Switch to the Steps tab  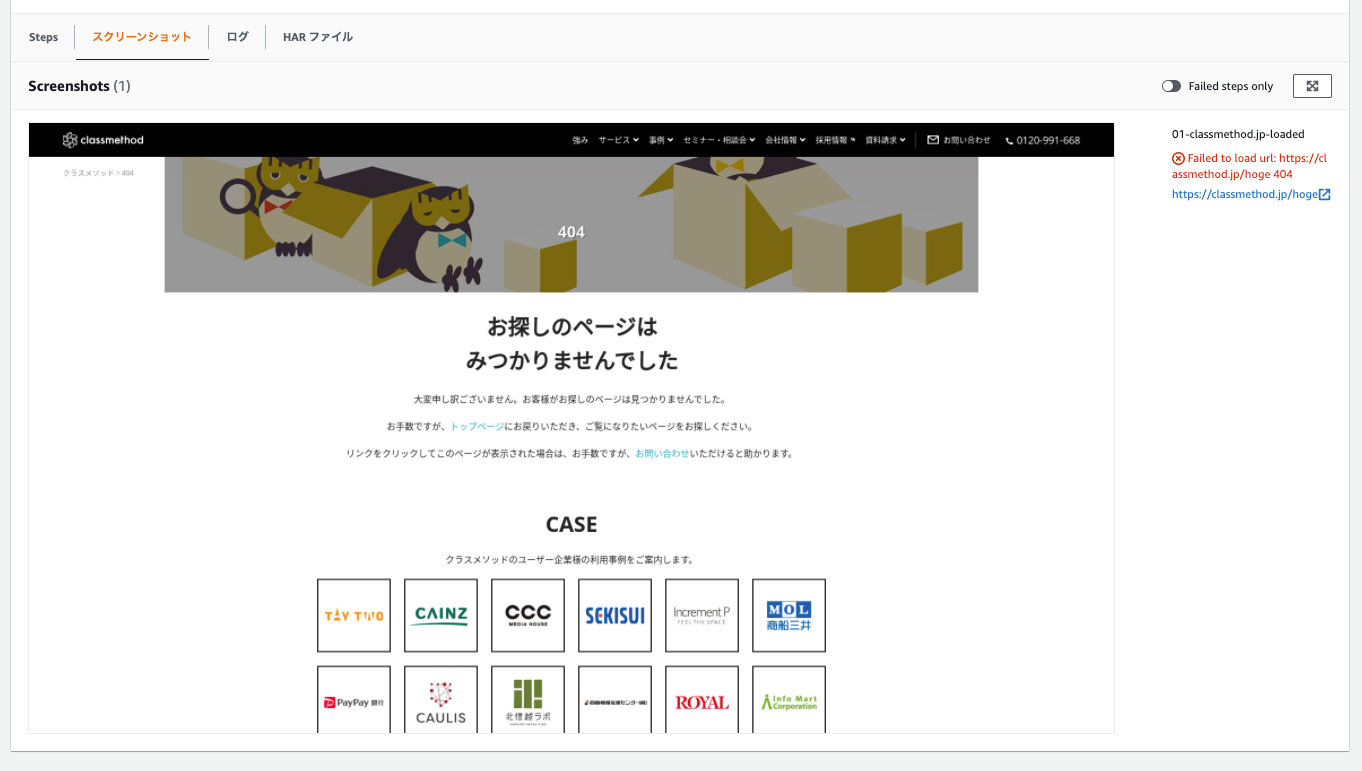click(x=43, y=37)
